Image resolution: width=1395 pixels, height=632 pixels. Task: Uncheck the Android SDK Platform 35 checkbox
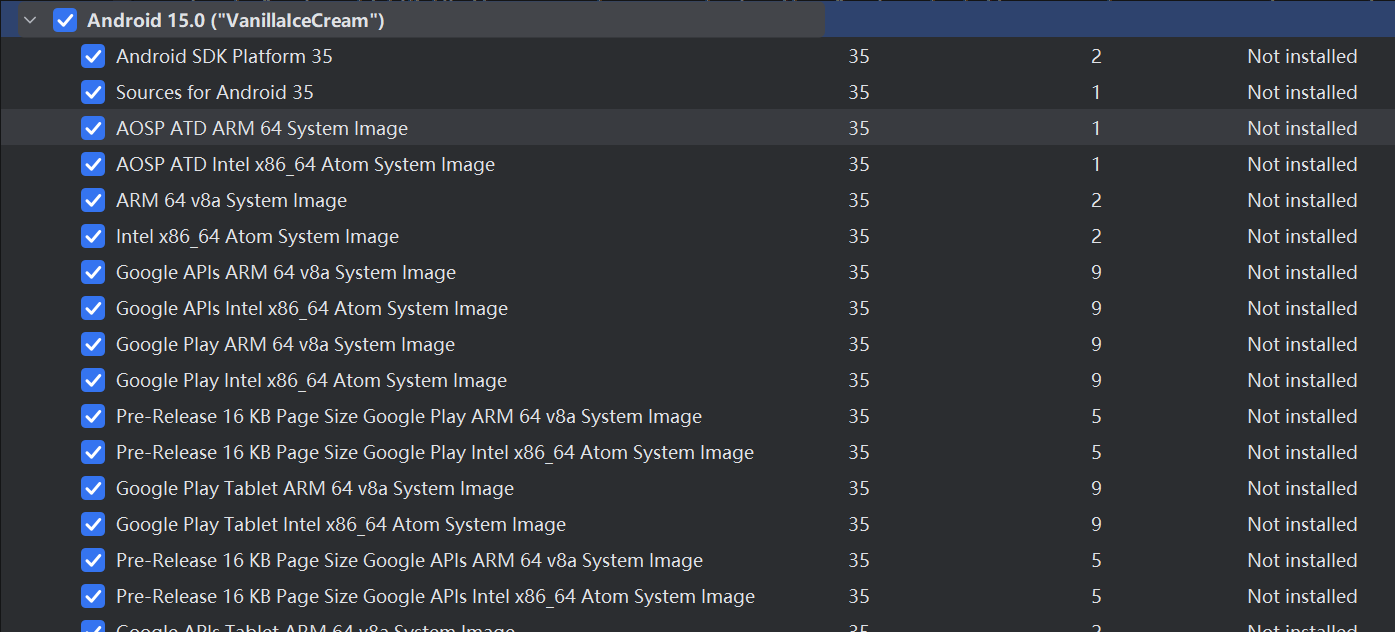tap(93, 56)
